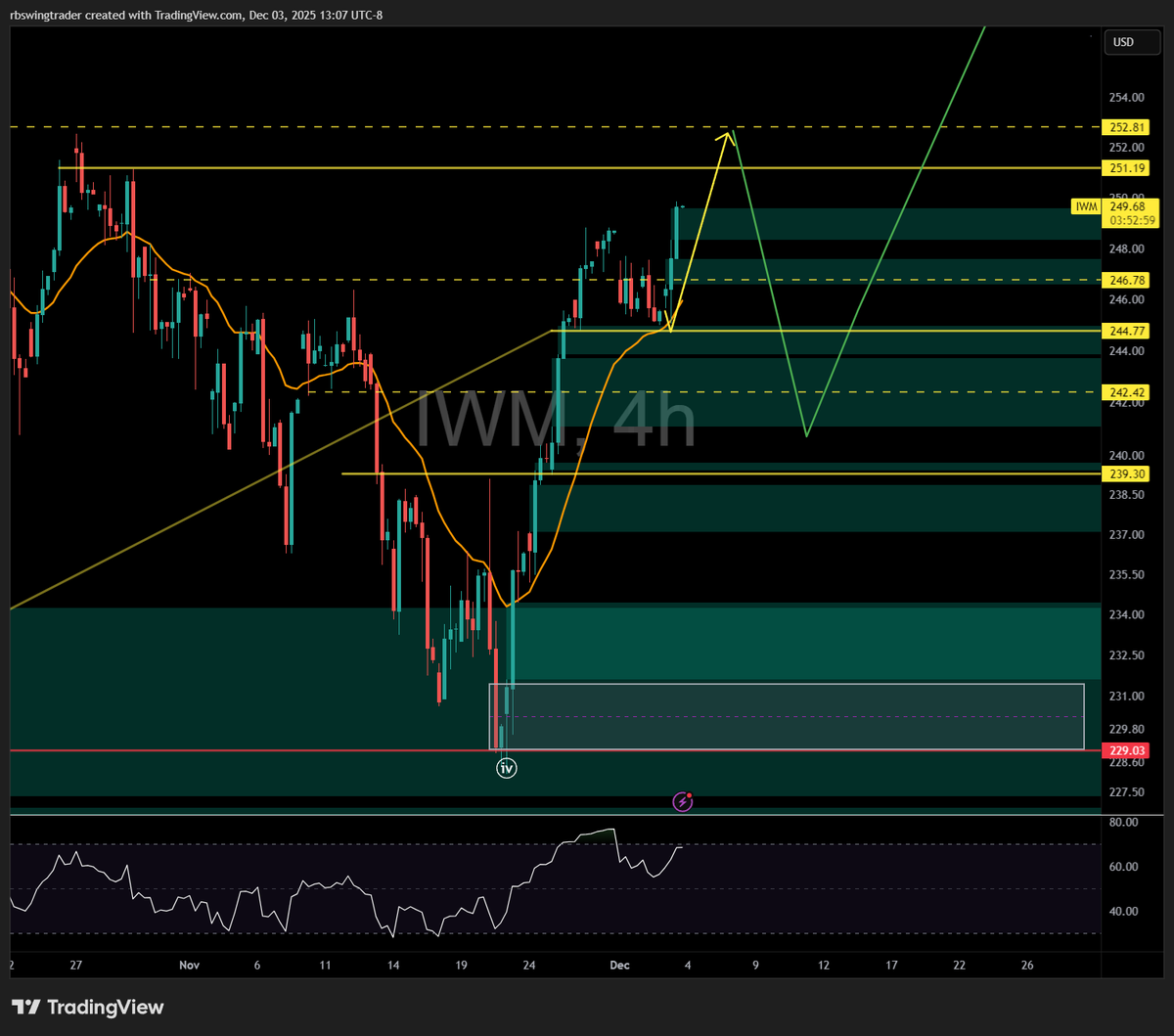Click the 232.50 price scale value
Screen dimensions: 1174x1036
pos(1126,655)
